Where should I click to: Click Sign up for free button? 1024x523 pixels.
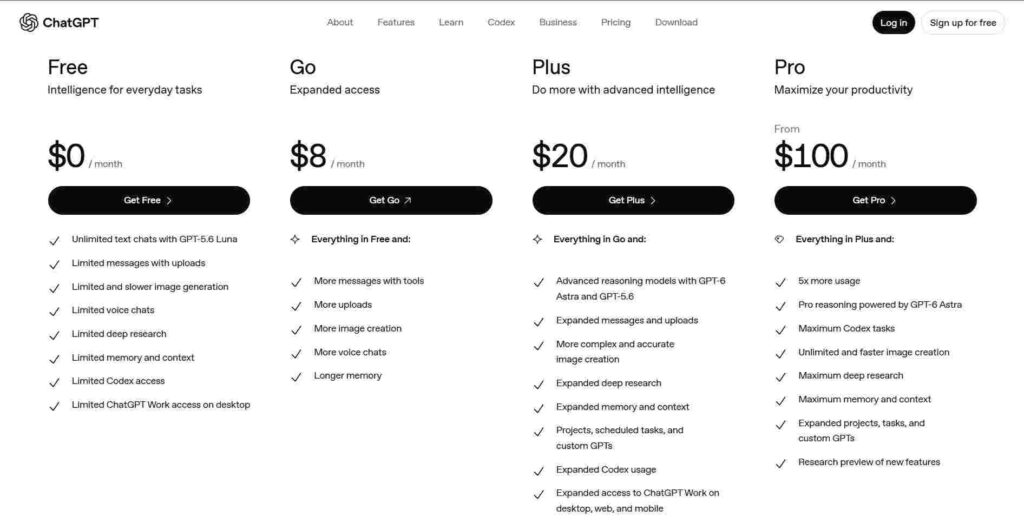[x=963, y=23]
